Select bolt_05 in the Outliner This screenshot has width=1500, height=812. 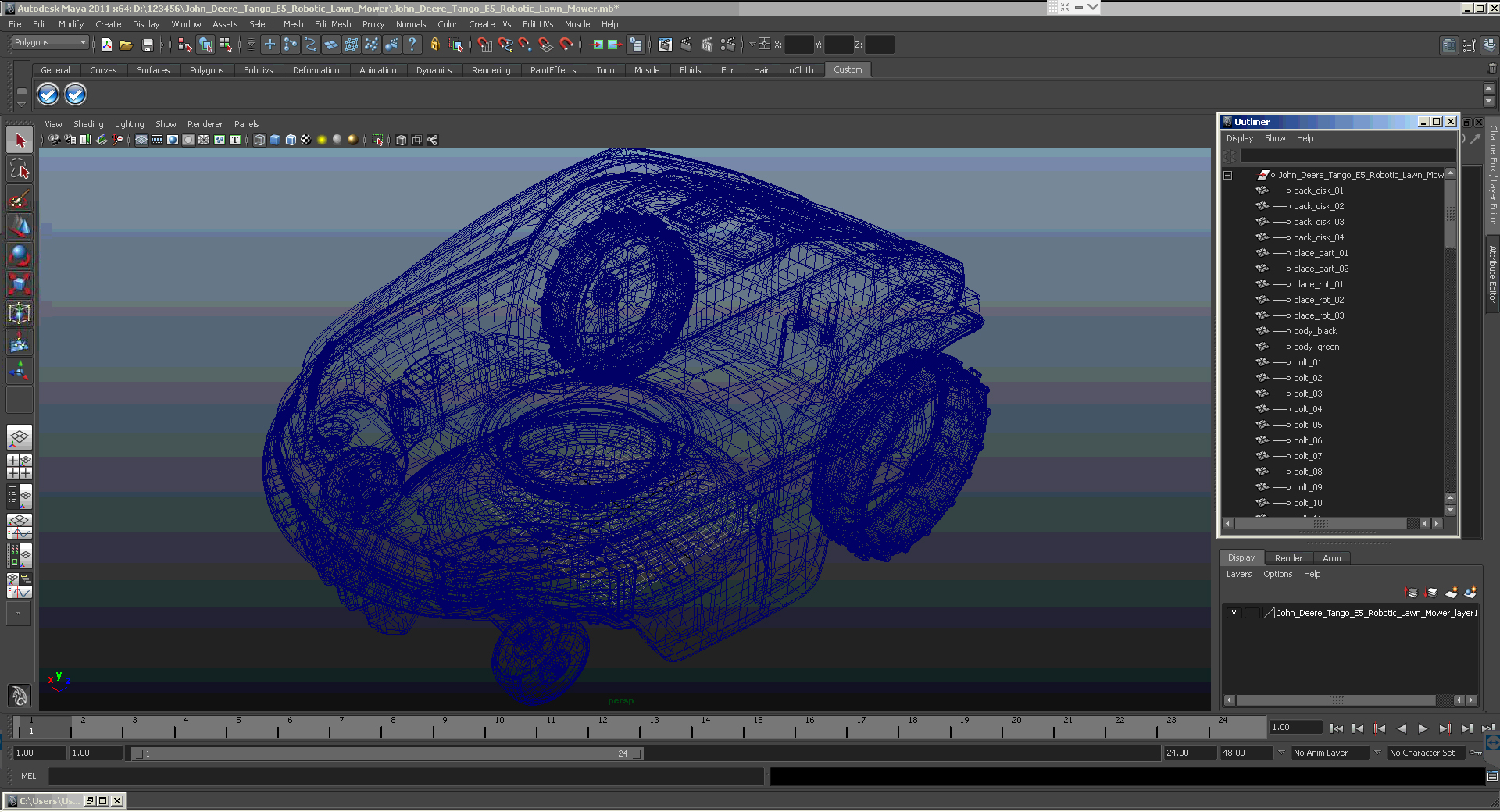click(x=1308, y=426)
